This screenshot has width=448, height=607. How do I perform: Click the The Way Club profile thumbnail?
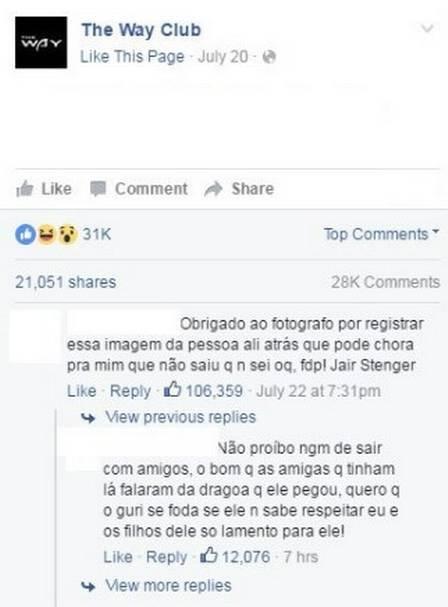(41, 43)
